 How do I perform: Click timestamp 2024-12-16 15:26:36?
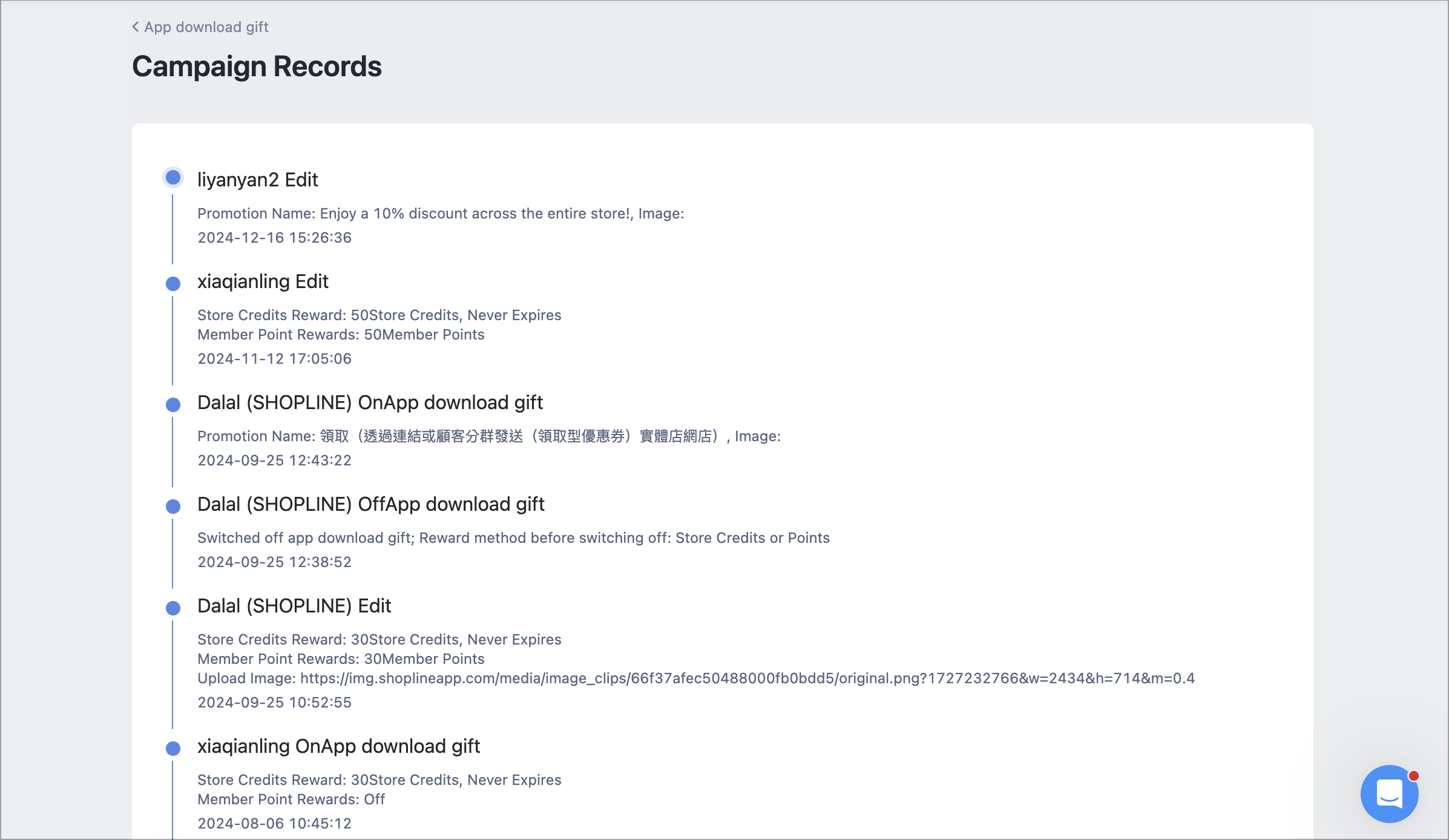pos(274,238)
